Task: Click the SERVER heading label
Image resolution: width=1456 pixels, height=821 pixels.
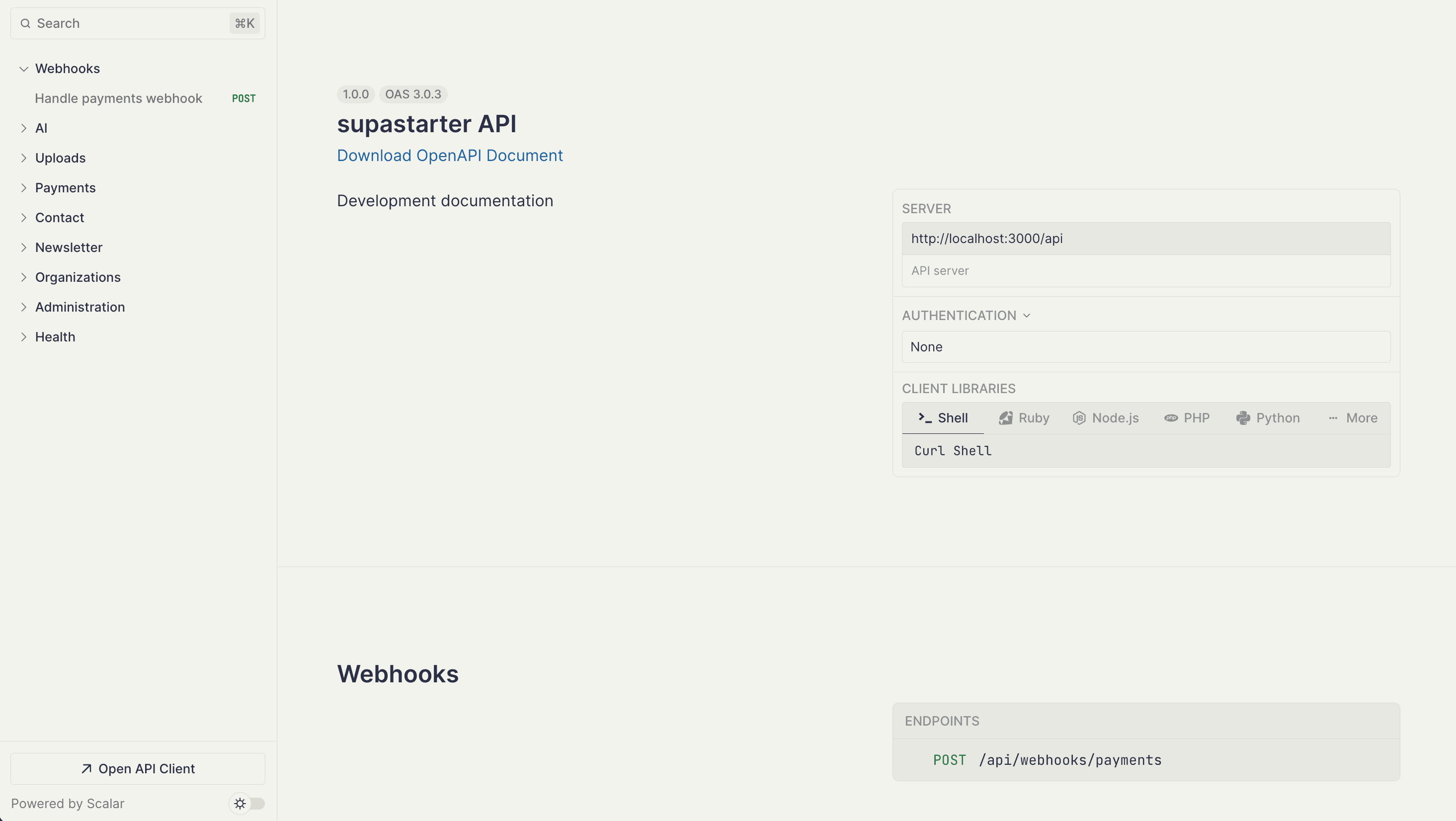Action: pyautogui.click(x=926, y=209)
